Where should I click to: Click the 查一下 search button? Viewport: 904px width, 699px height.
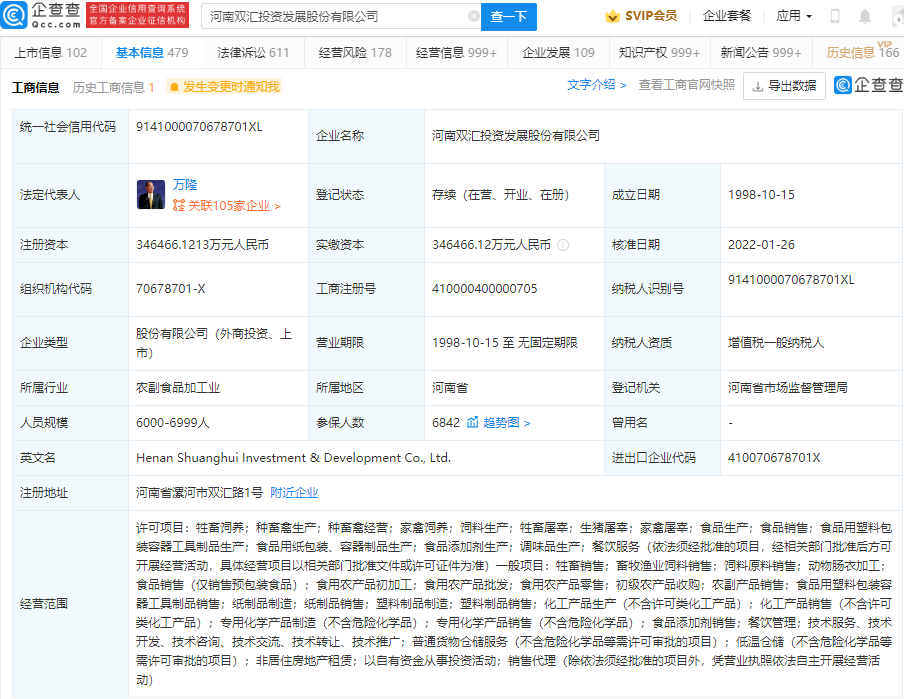pyautogui.click(x=510, y=17)
